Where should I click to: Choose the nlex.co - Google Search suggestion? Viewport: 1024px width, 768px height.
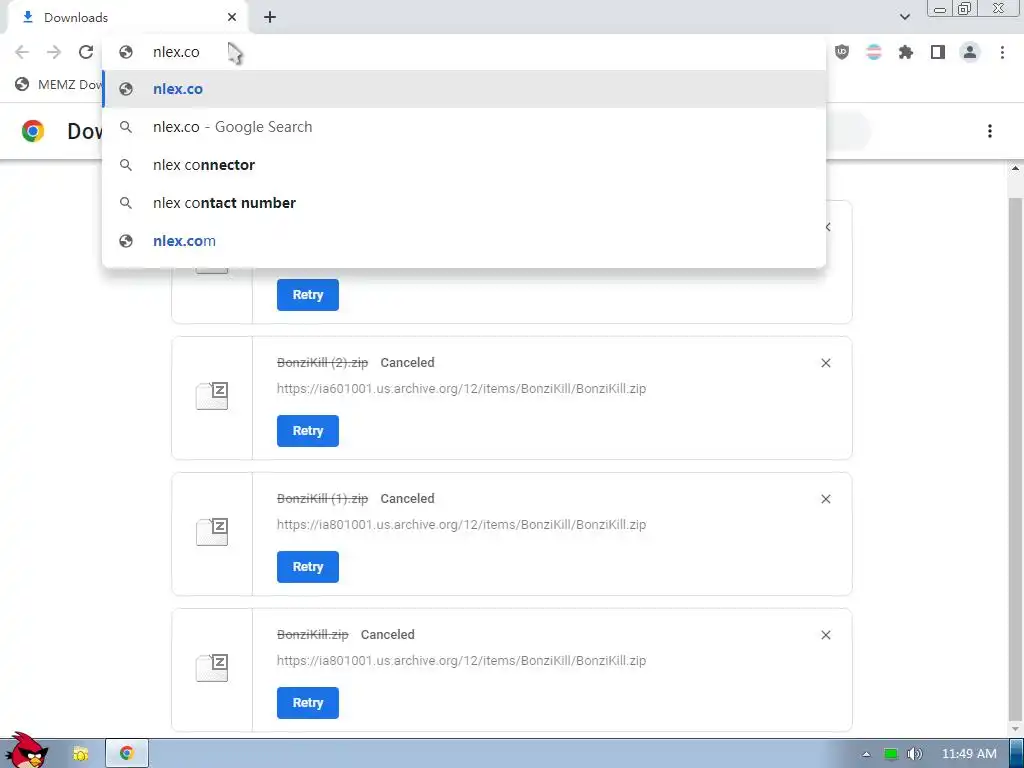[464, 127]
